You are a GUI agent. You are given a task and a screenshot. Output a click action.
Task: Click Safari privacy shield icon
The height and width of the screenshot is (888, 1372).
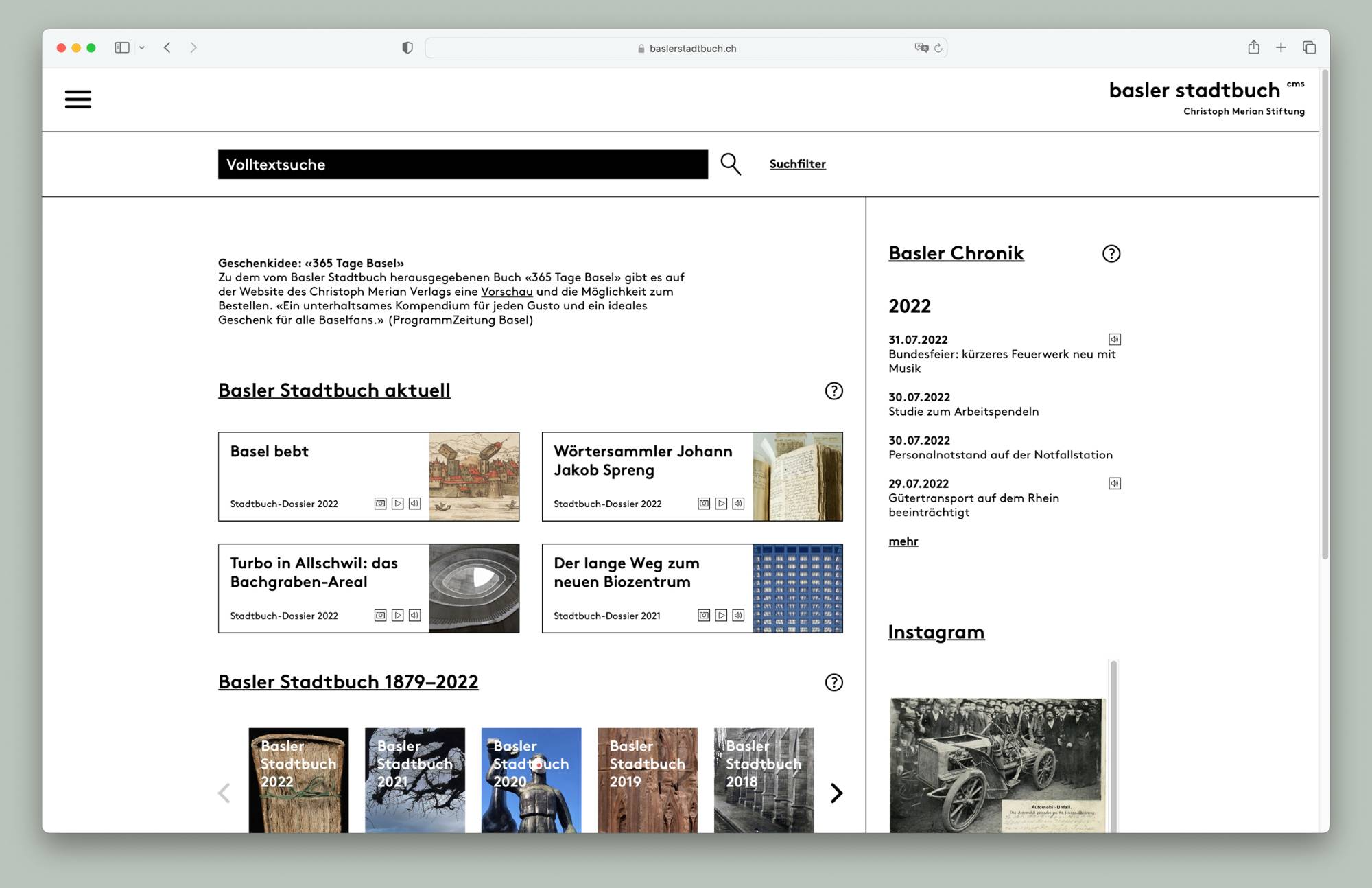407,48
